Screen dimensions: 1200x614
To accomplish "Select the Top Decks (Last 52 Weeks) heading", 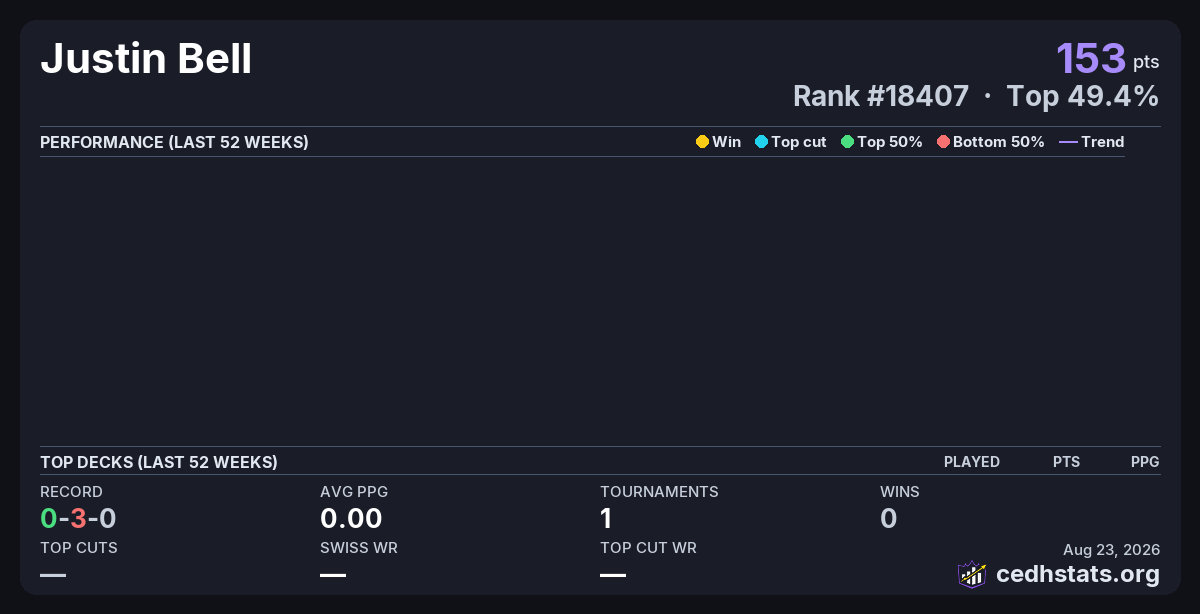I will pyautogui.click(x=159, y=462).
